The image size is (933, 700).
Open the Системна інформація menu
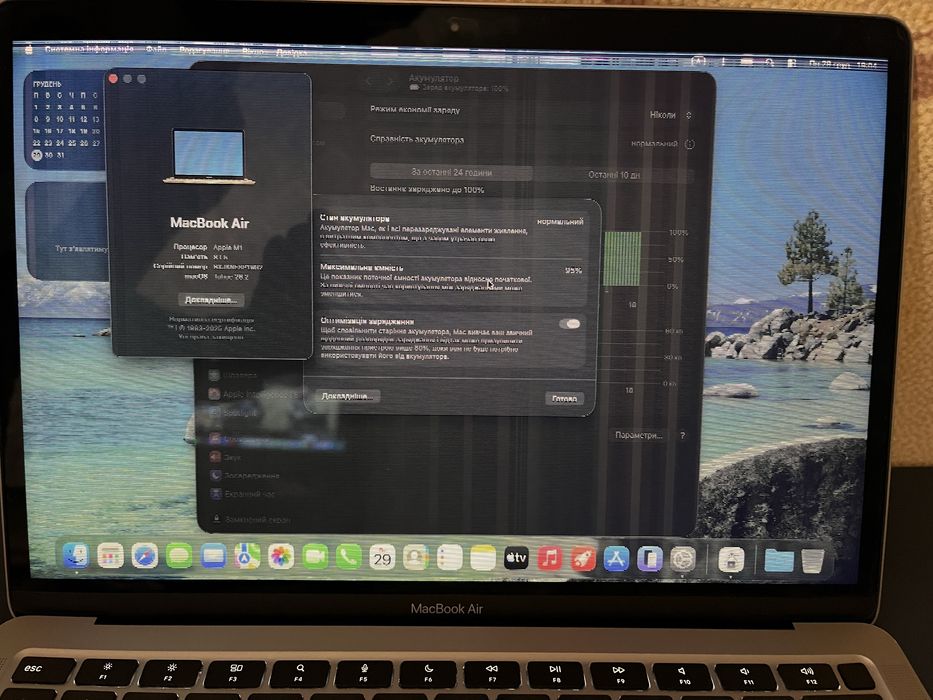(89, 49)
